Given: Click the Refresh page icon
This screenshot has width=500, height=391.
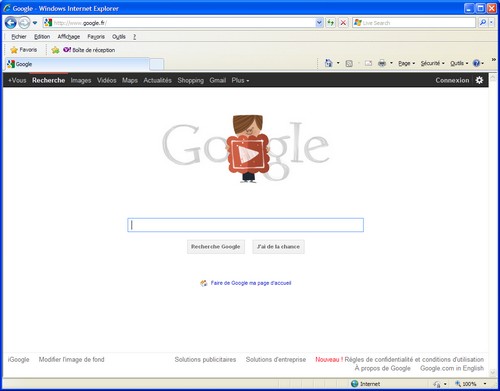Looking at the screenshot, I should click(330, 23).
